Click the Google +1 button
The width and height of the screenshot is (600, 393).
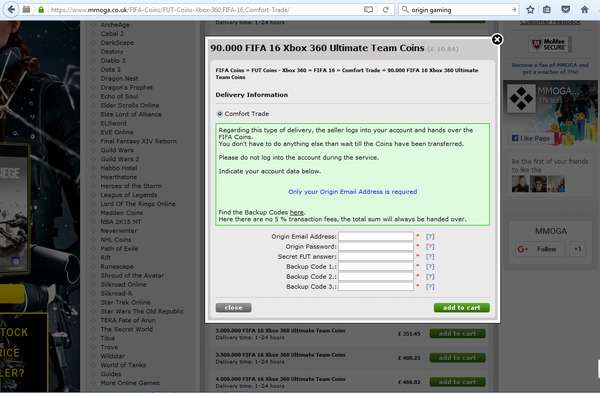pos(577,249)
